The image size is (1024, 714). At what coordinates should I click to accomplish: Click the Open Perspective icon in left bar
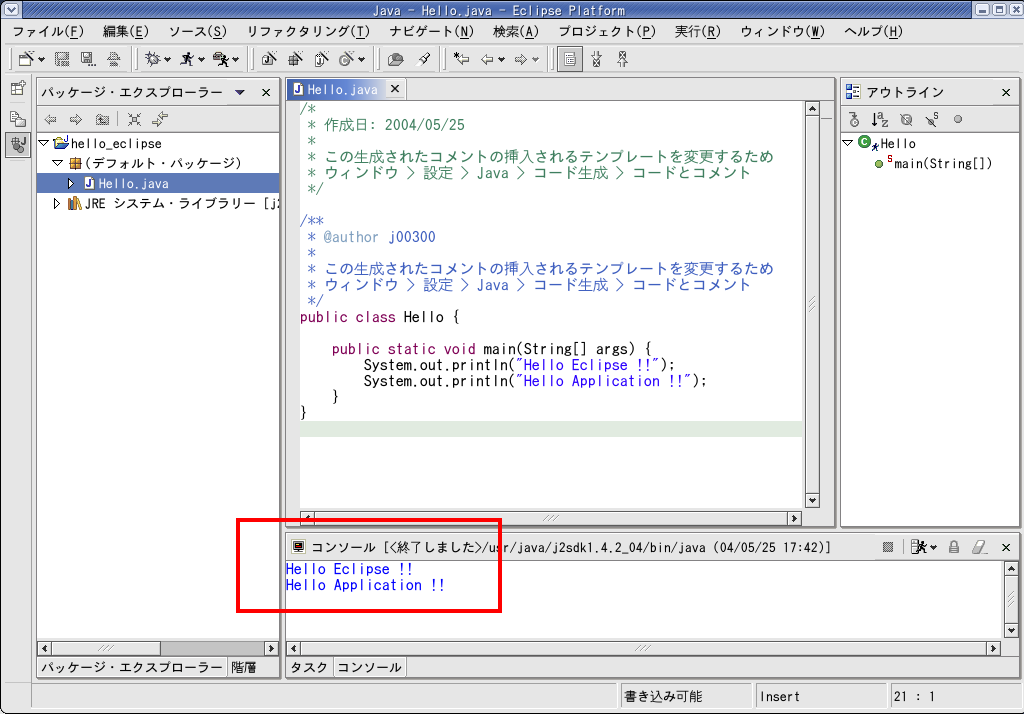pos(18,88)
